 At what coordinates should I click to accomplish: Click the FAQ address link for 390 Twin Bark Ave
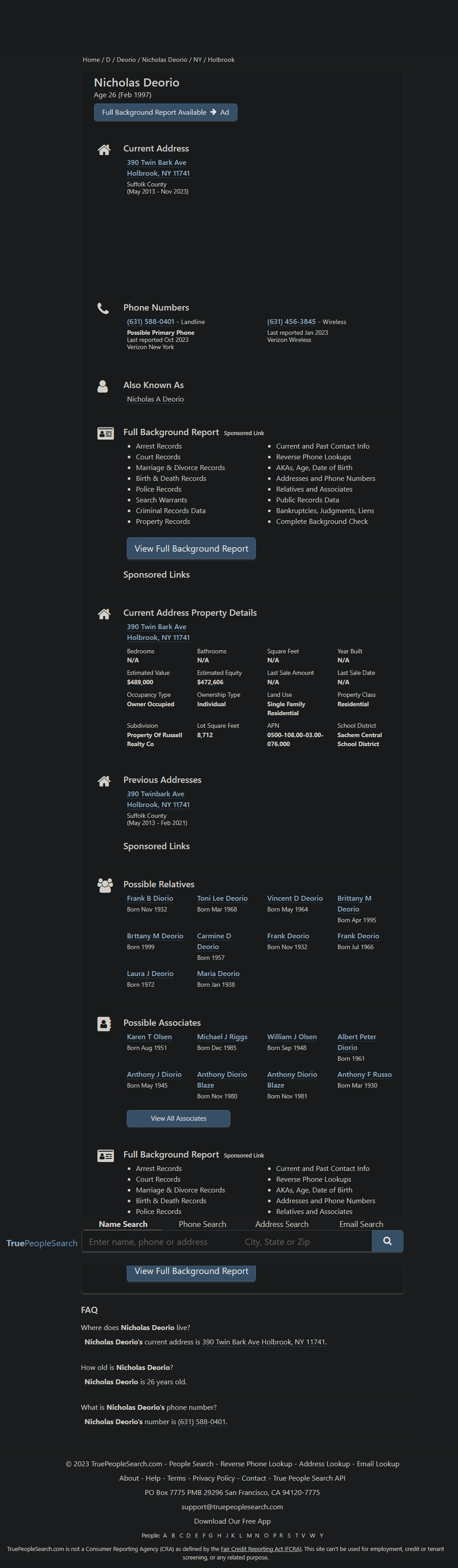coord(264,1342)
